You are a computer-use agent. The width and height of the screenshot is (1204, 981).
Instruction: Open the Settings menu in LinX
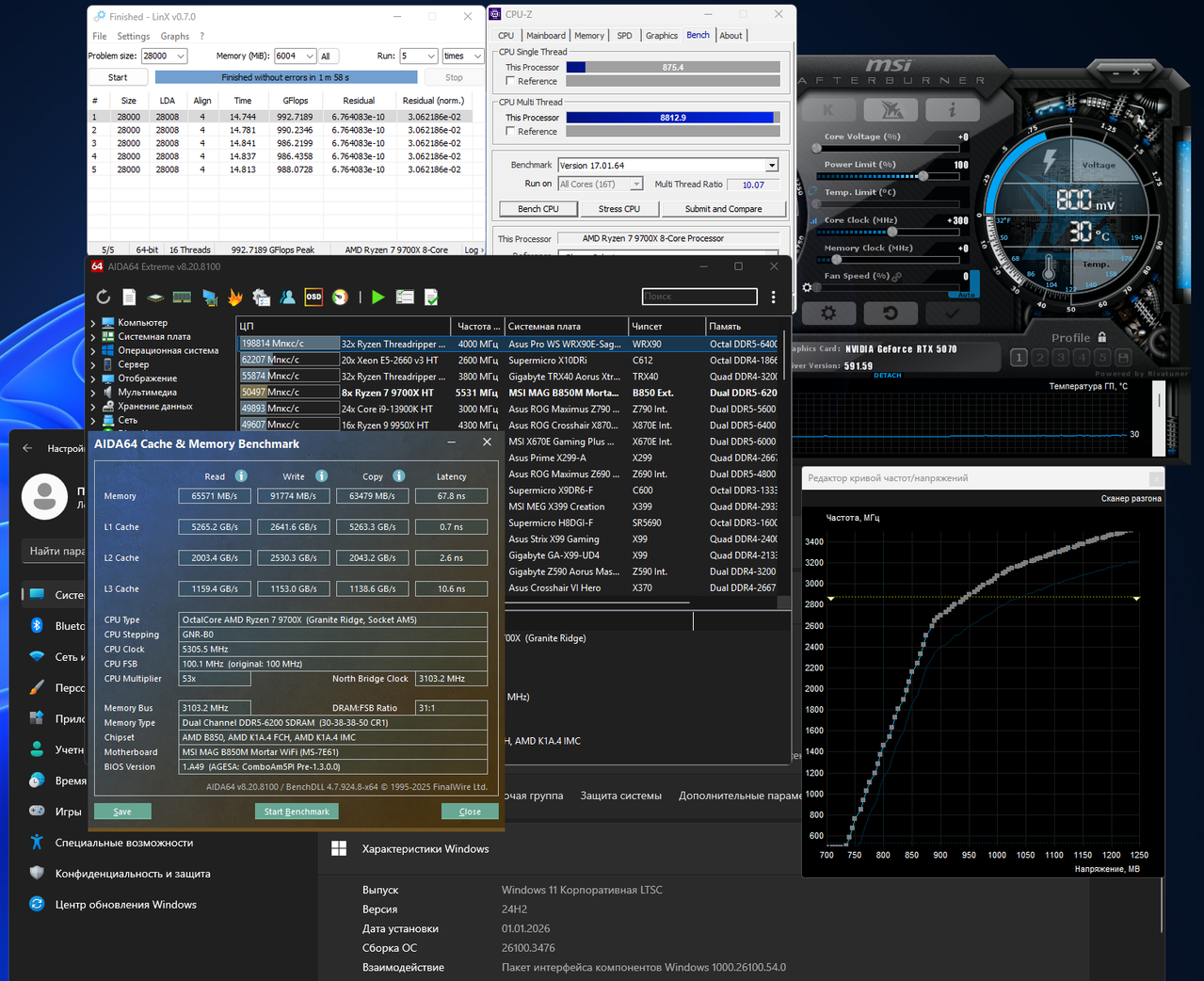(x=133, y=36)
